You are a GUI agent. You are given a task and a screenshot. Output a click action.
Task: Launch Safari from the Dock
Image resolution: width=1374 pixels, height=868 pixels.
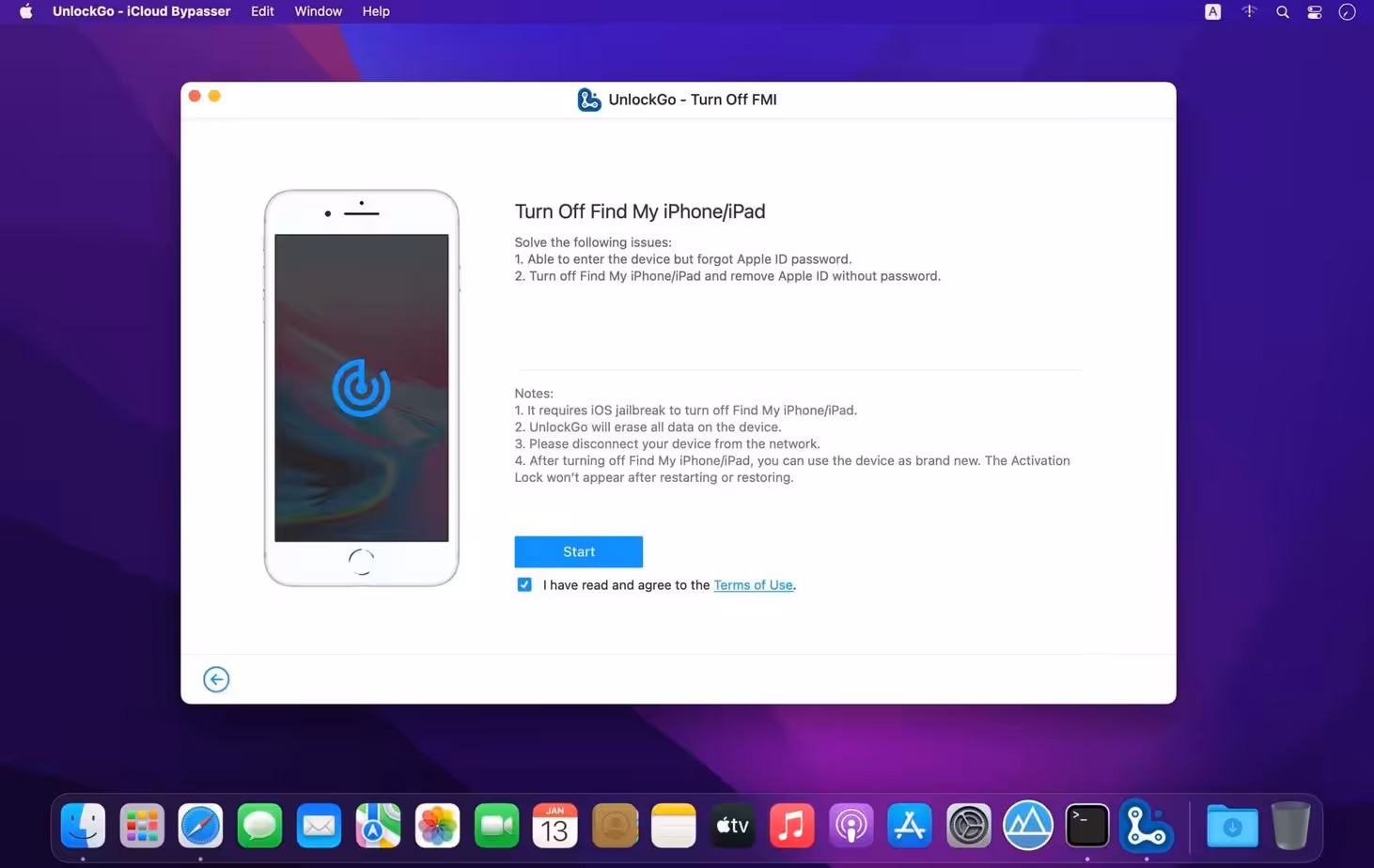point(200,826)
